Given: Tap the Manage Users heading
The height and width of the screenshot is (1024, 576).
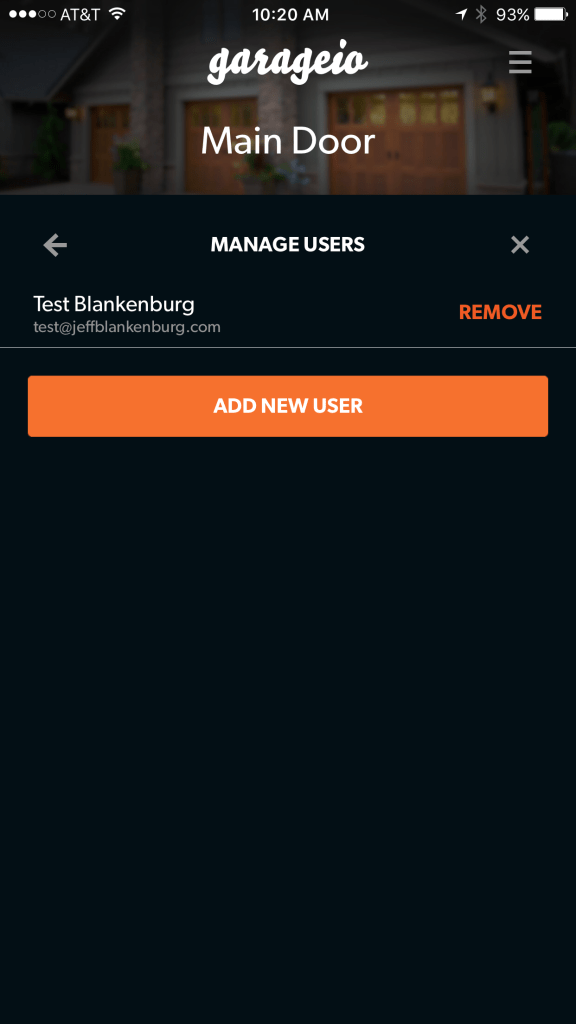Looking at the screenshot, I should (288, 245).
